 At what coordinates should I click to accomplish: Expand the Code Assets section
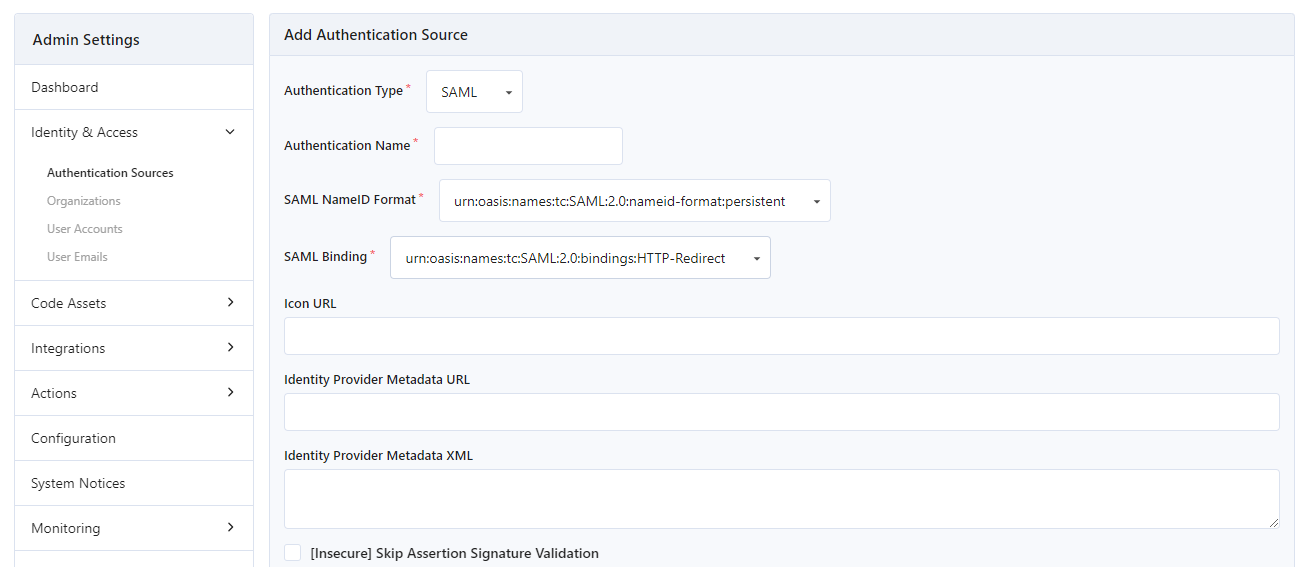(x=134, y=303)
